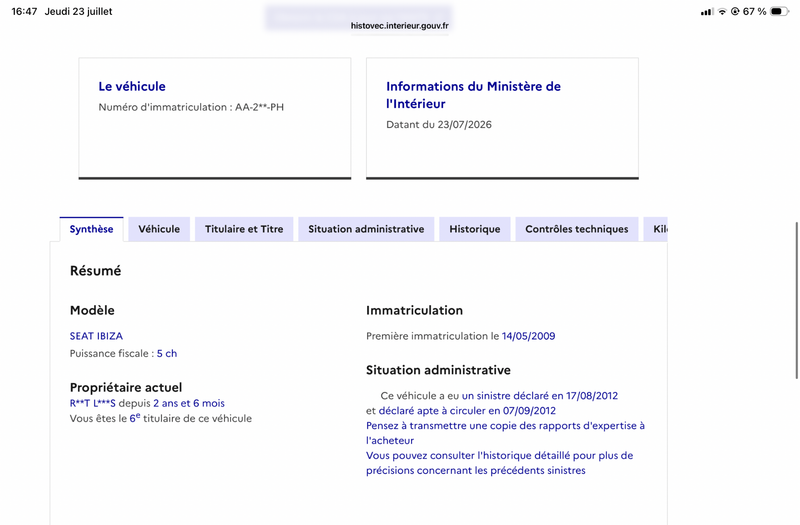Switch to the Véhicule tab

tap(159, 229)
